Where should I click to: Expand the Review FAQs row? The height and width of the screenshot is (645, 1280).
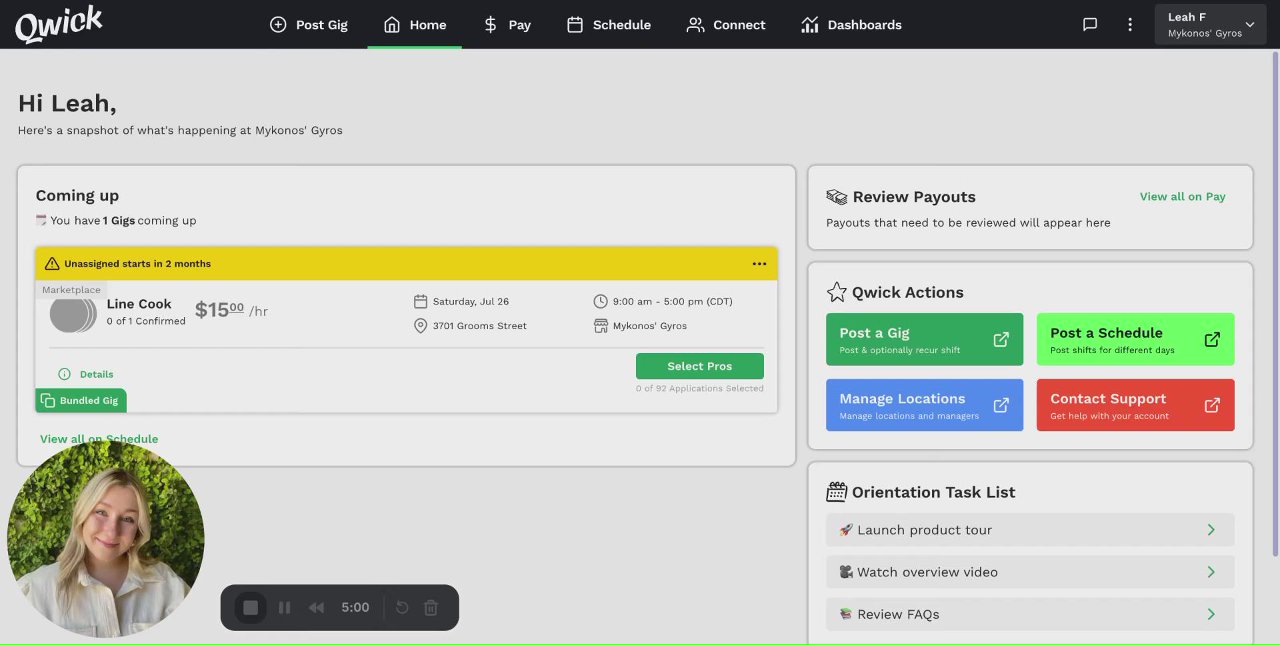[1030, 614]
